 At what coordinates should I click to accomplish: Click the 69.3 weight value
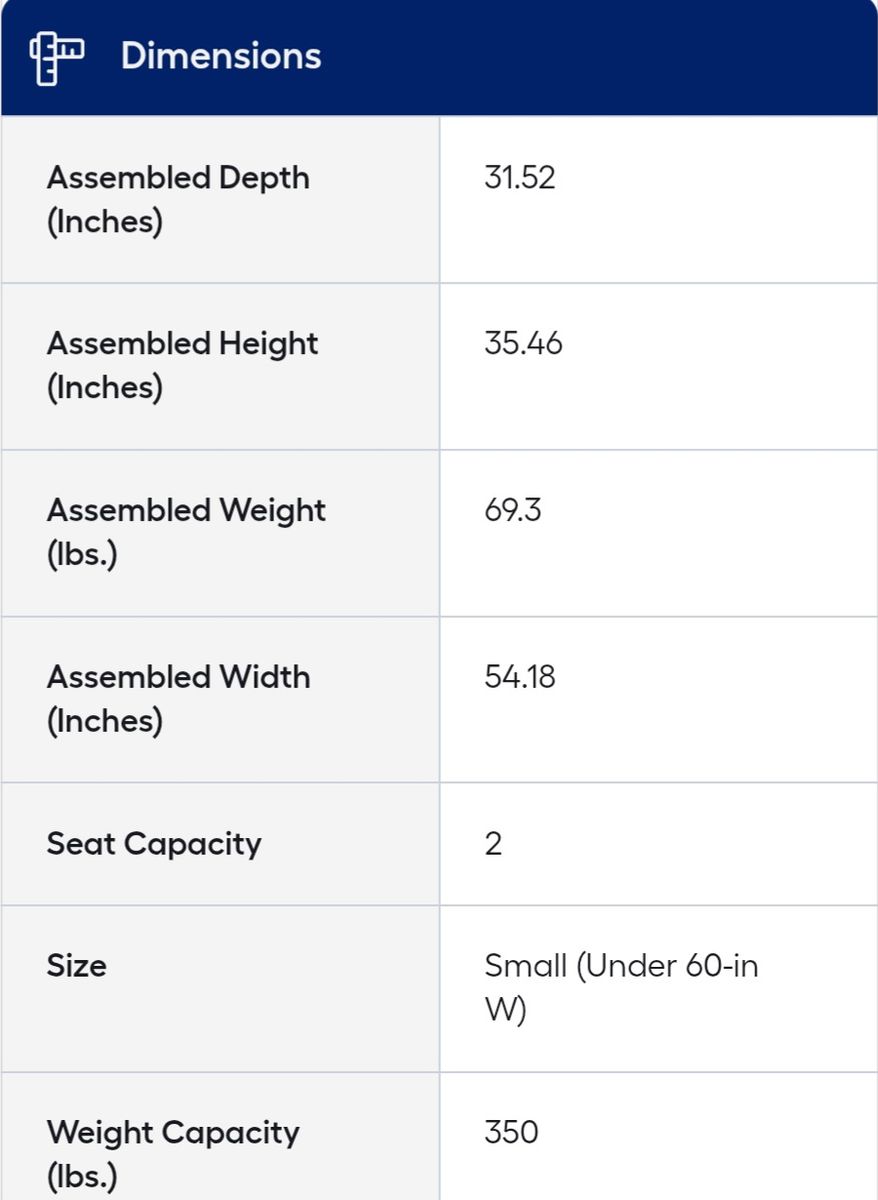click(x=513, y=510)
